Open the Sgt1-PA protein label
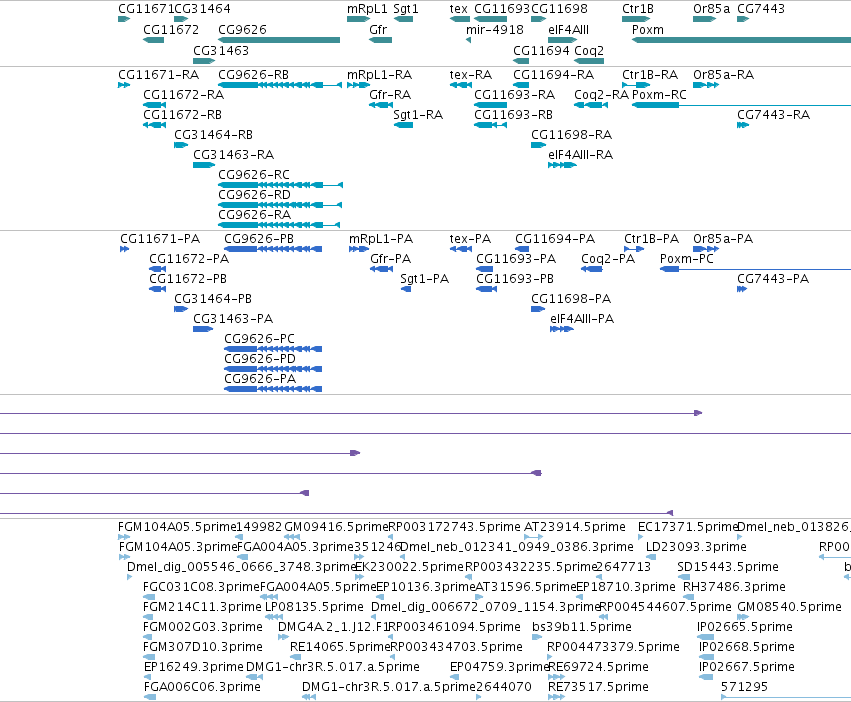 pos(424,279)
